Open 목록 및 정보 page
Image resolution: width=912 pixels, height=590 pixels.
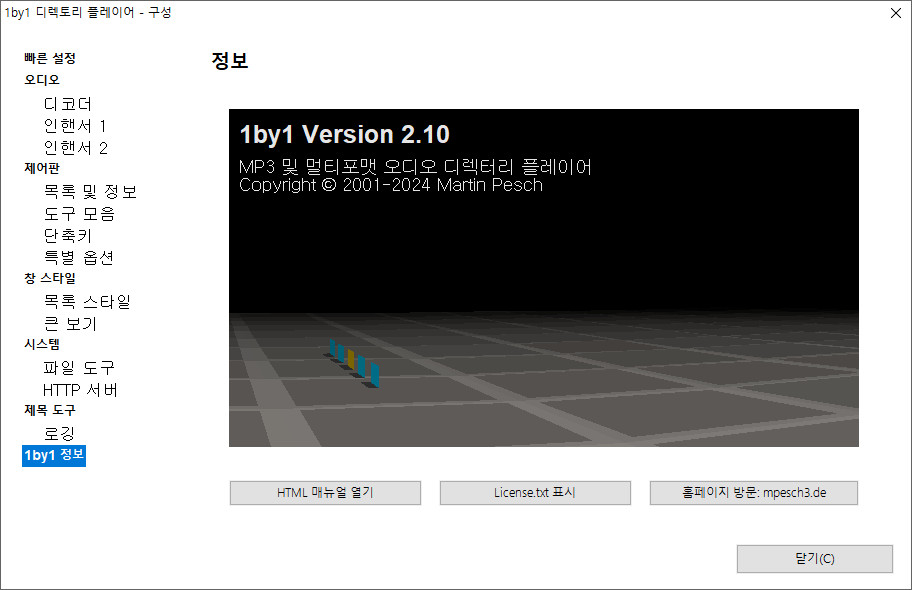click(x=90, y=191)
